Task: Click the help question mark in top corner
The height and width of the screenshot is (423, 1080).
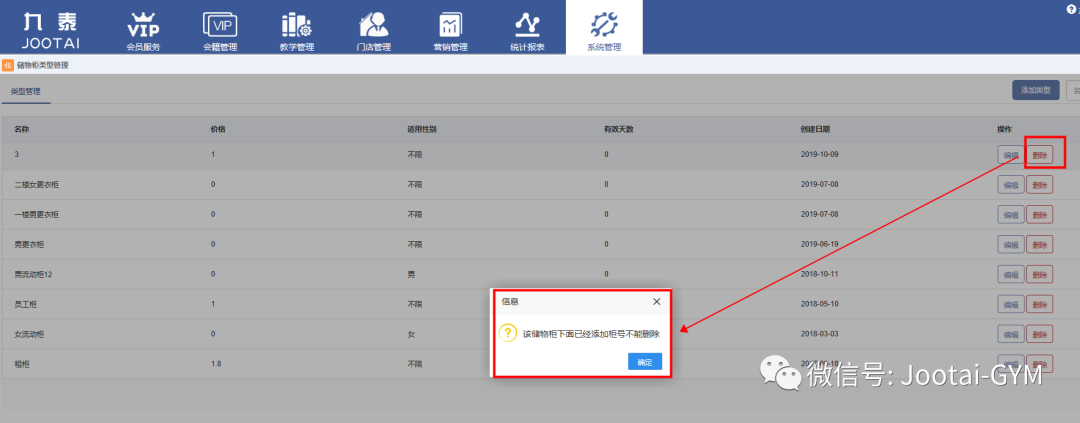Action: [x=1070, y=9]
